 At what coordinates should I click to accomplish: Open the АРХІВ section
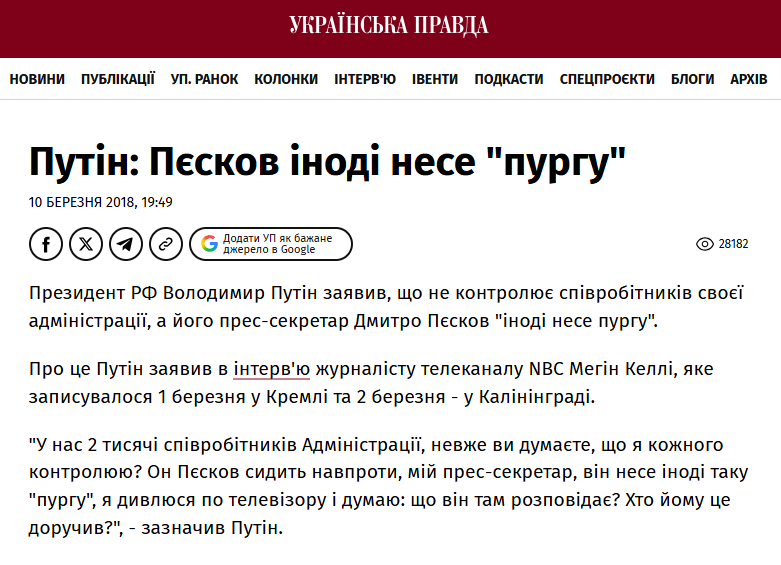(x=749, y=79)
